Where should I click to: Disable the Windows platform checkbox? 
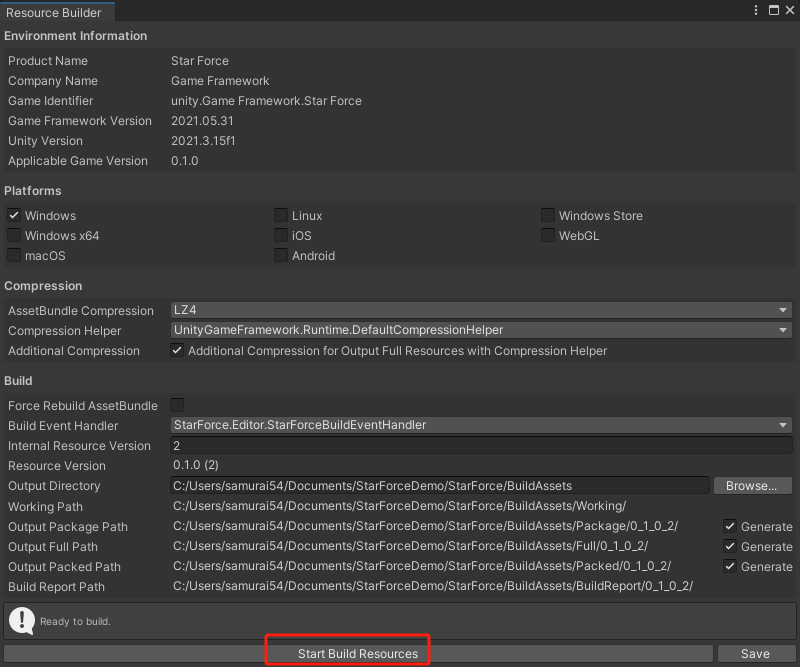[x=14, y=214]
